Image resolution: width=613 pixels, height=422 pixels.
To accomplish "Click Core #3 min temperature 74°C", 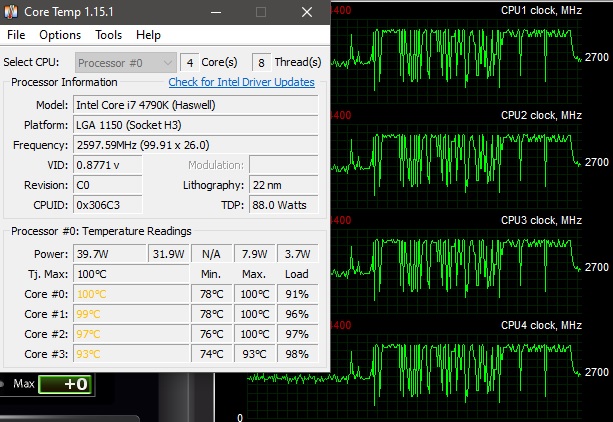I will coord(211,354).
